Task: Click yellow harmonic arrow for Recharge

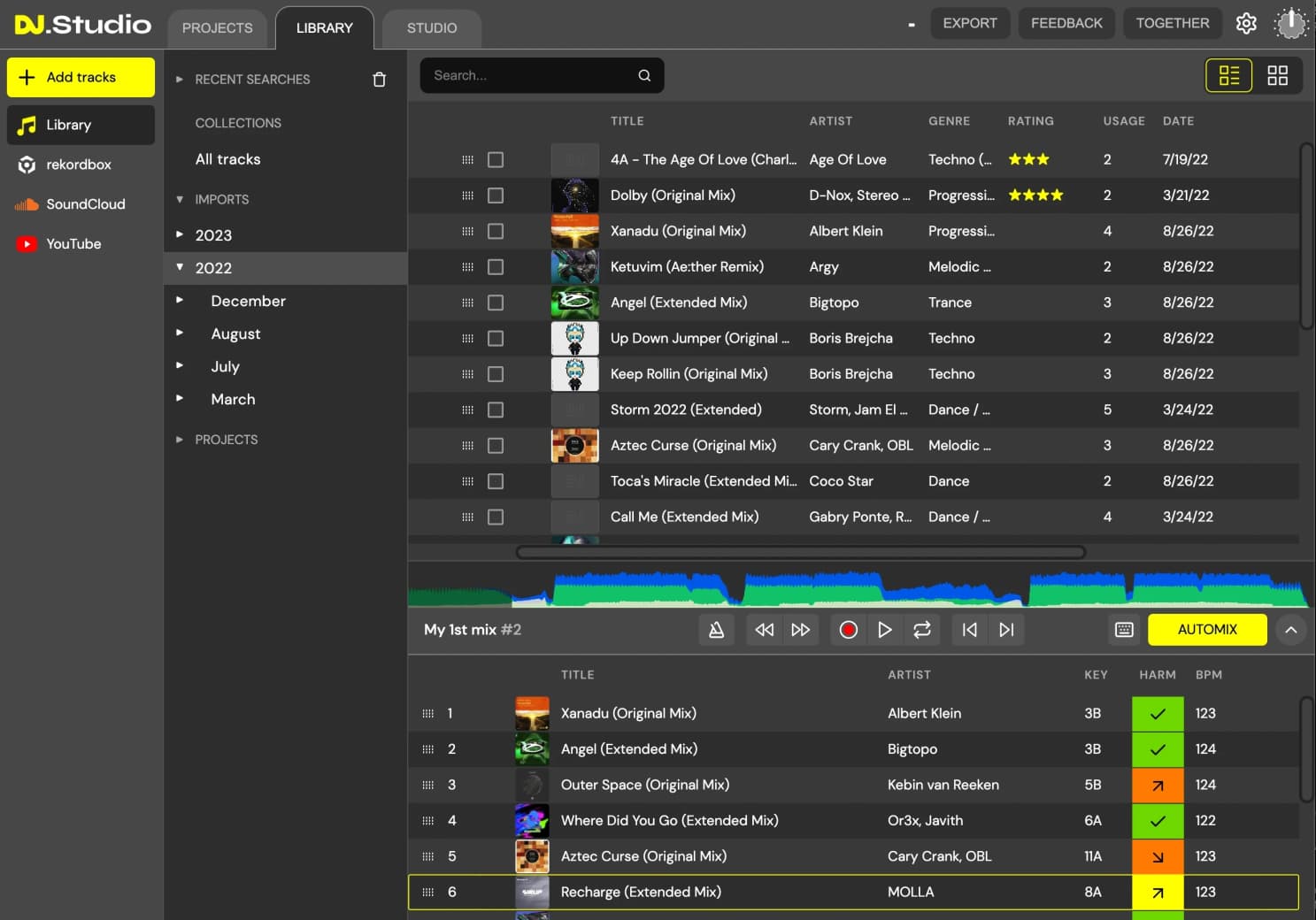Action: click(x=1158, y=893)
